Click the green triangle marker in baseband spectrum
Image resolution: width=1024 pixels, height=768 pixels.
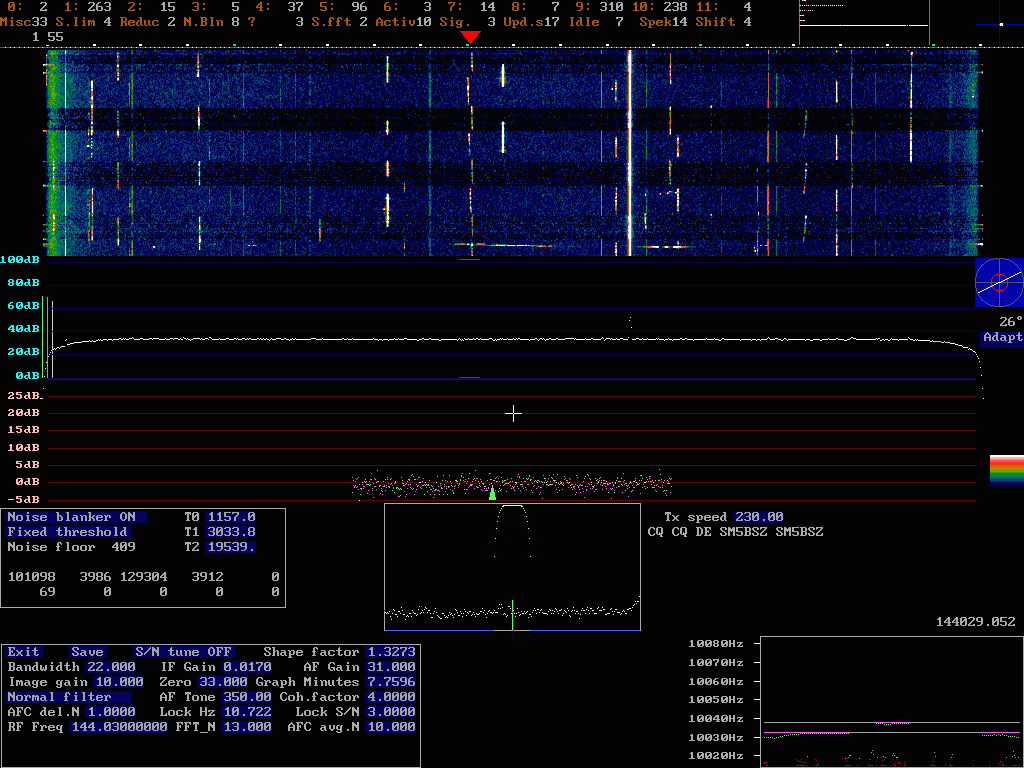click(492, 492)
